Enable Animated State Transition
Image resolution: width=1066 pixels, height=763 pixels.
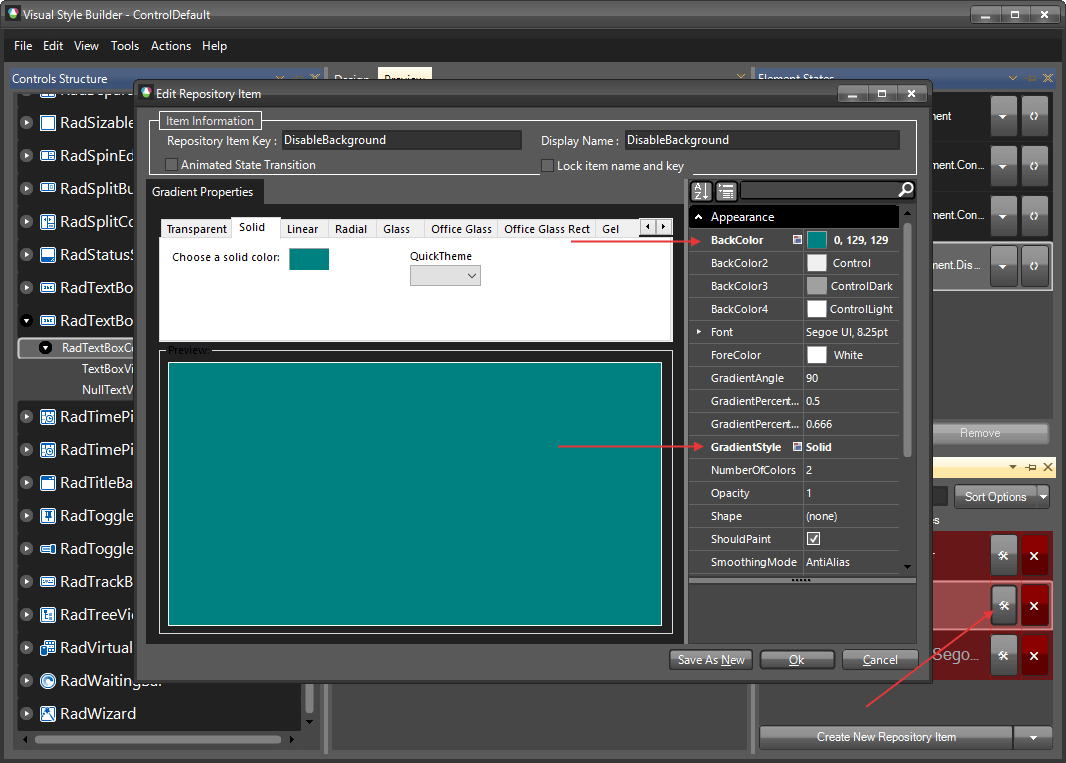[x=171, y=163]
